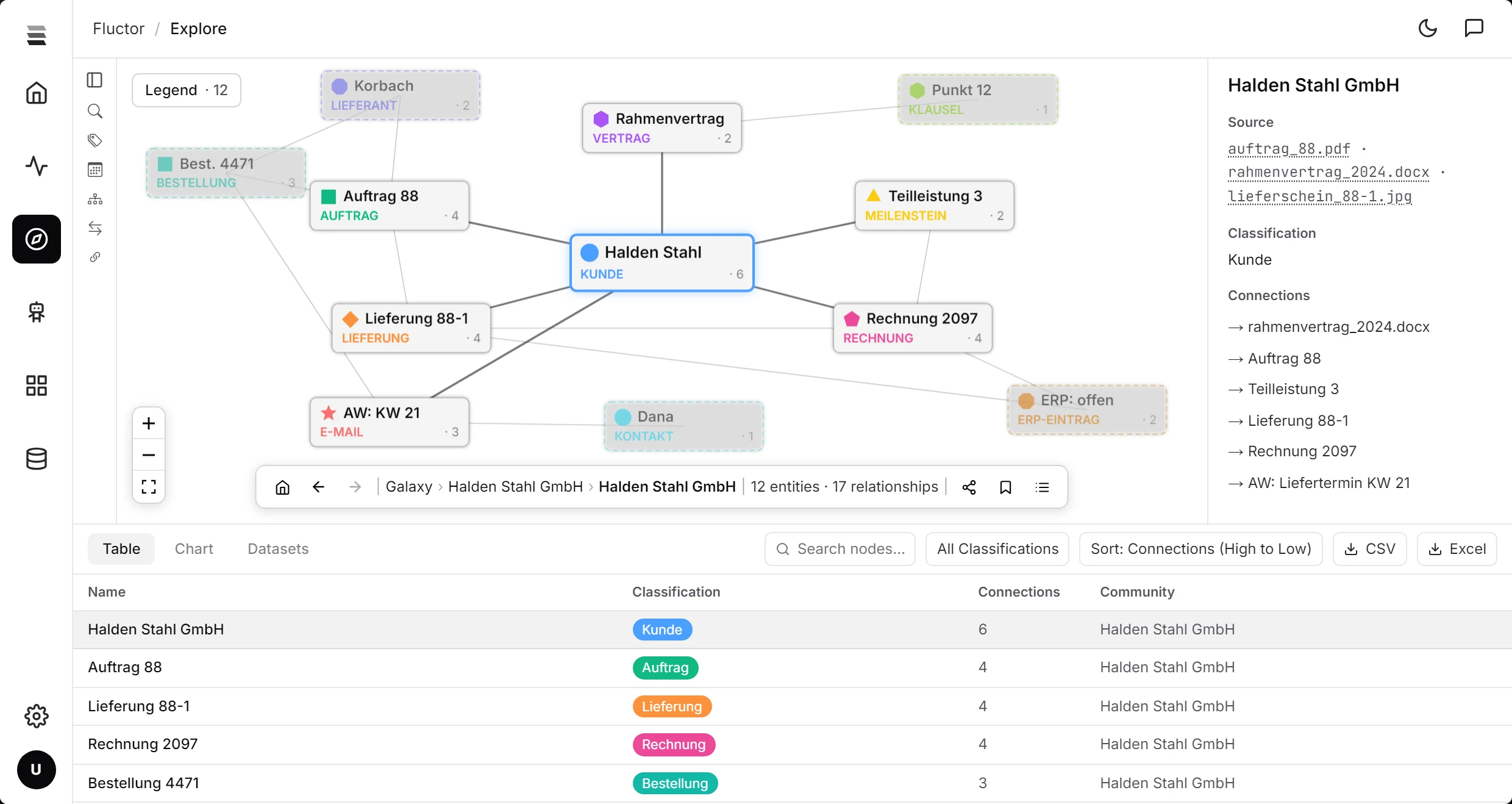Image resolution: width=1512 pixels, height=804 pixels.
Task: Switch to the Datasets tab
Action: 278,549
